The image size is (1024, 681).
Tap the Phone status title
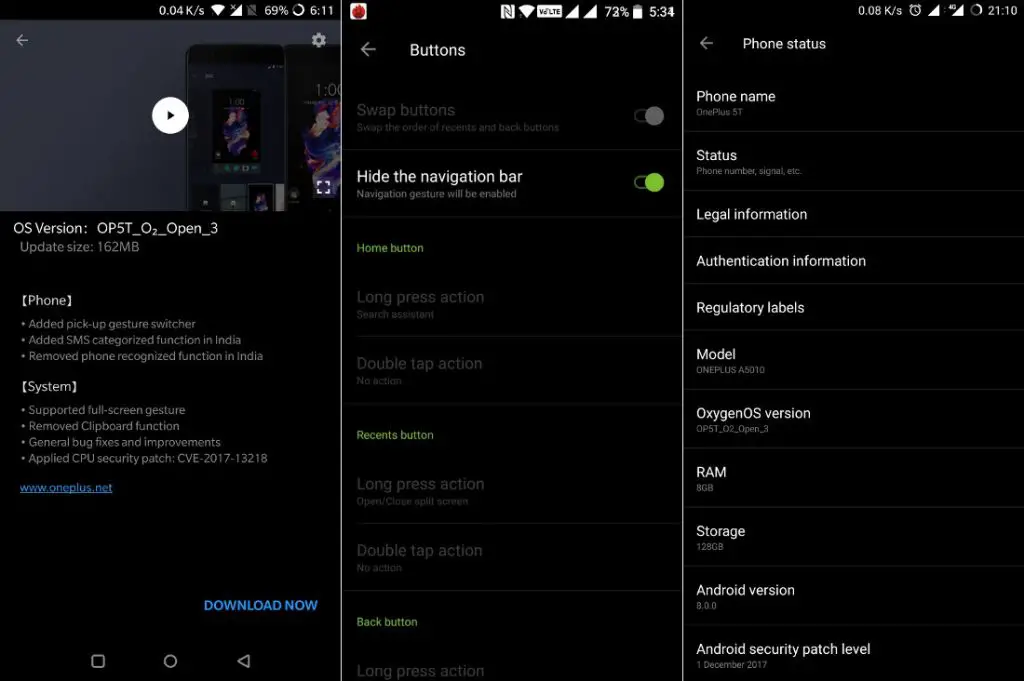coord(784,44)
